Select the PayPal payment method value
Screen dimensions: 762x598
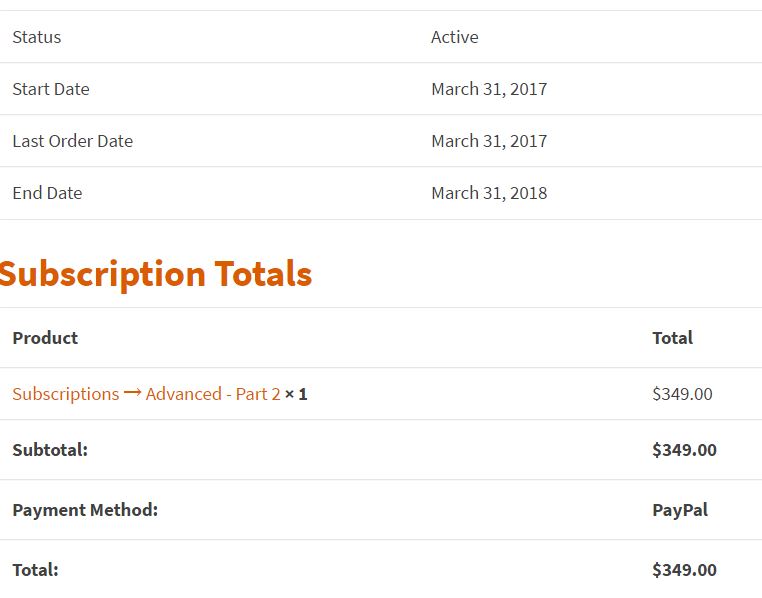click(680, 510)
